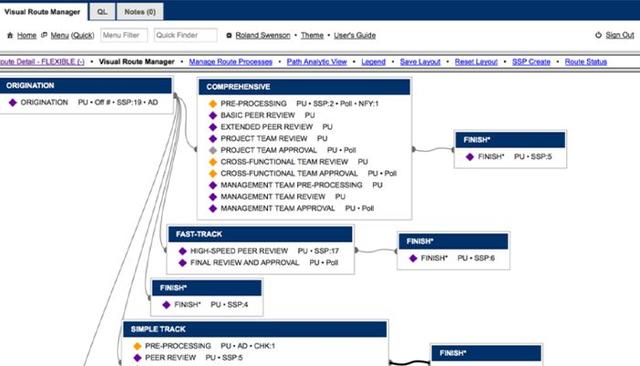This screenshot has width=640, height=366.
Task: Switch to the QL tab
Action: [102, 11]
